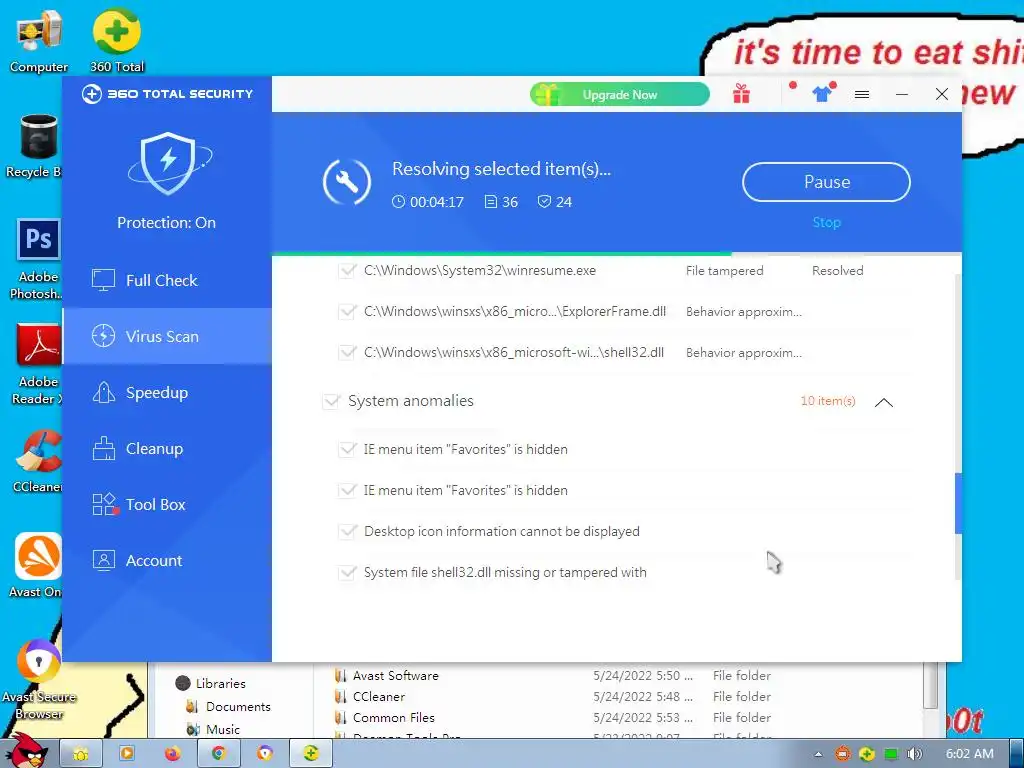This screenshot has width=1024, height=768.
Task: Click the System anomalies heading text
Action: [411, 401]
